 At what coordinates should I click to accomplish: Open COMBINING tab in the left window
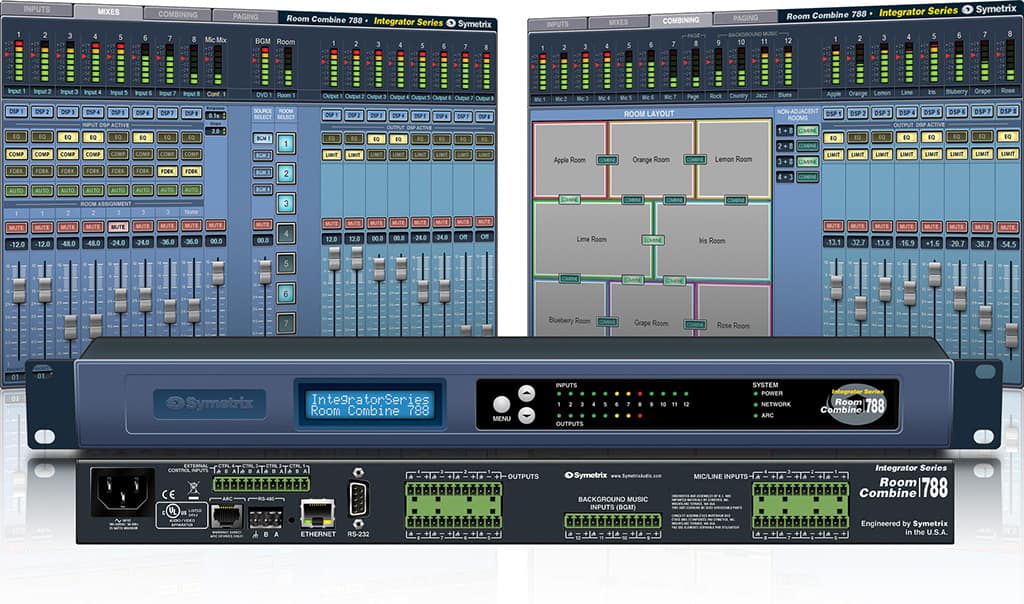coord(178,14)
